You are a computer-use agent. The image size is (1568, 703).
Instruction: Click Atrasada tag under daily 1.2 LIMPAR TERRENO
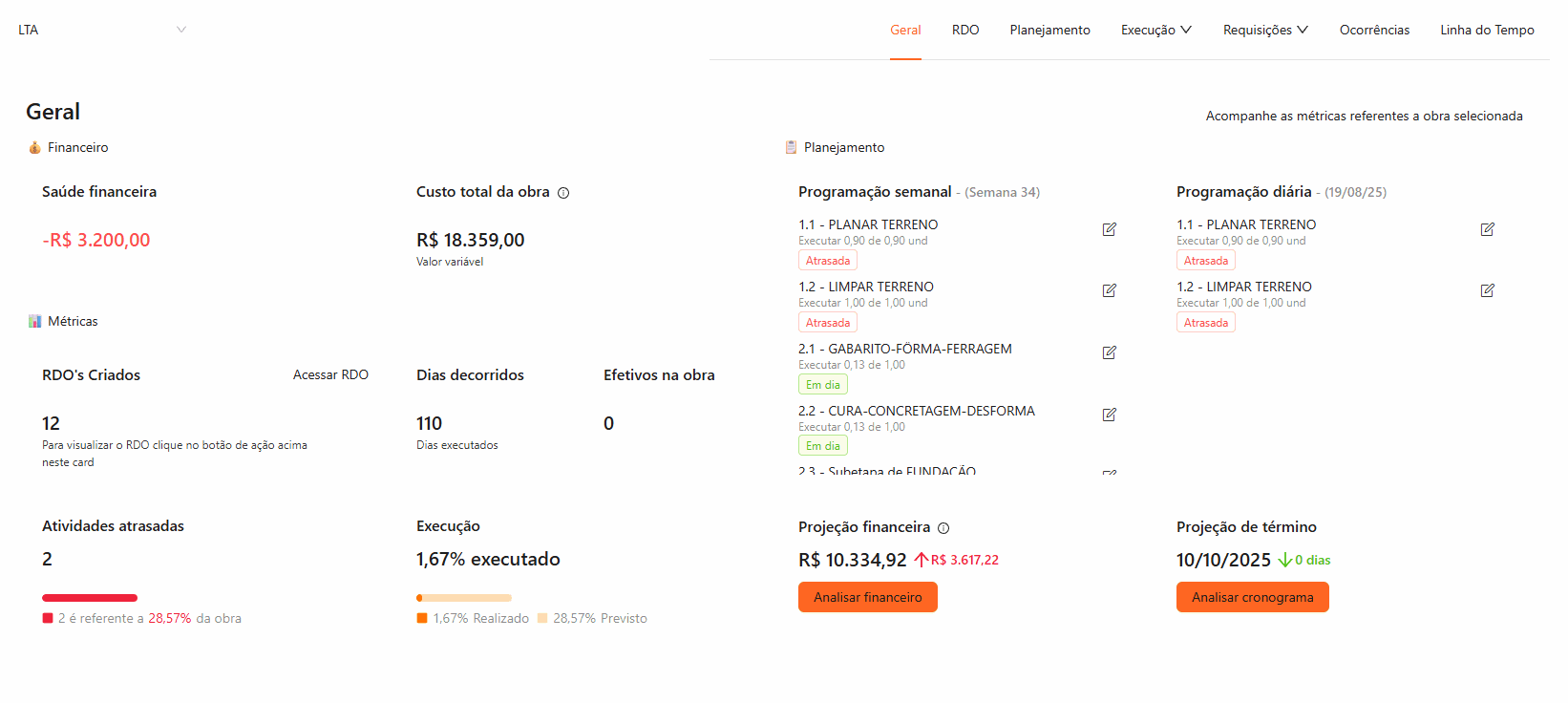click(x=1206, y=323)
